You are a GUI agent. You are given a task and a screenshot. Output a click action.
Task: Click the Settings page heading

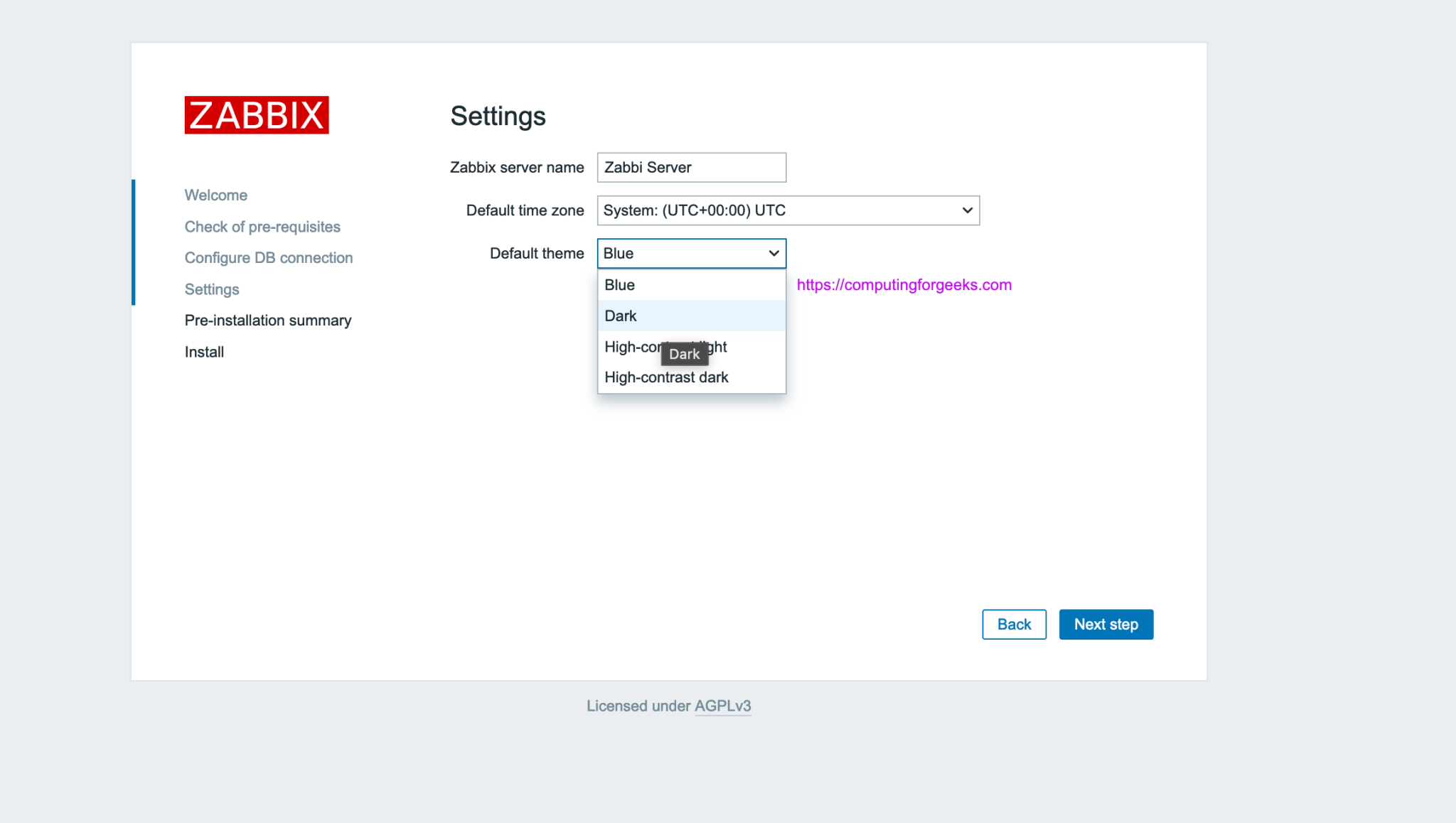pyautogui.click(x=498, y=116)
